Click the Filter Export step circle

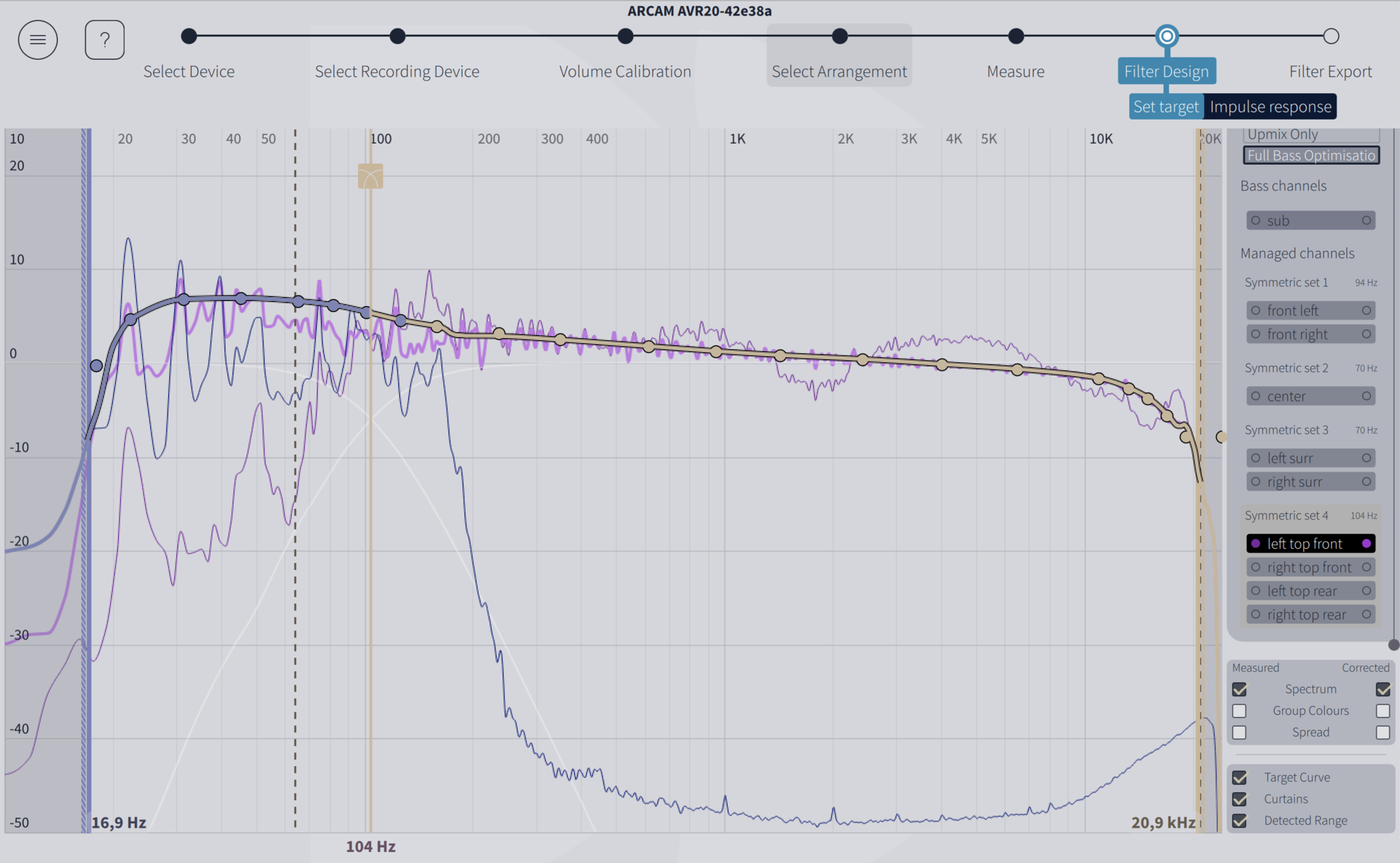(x=1331, y=36)
